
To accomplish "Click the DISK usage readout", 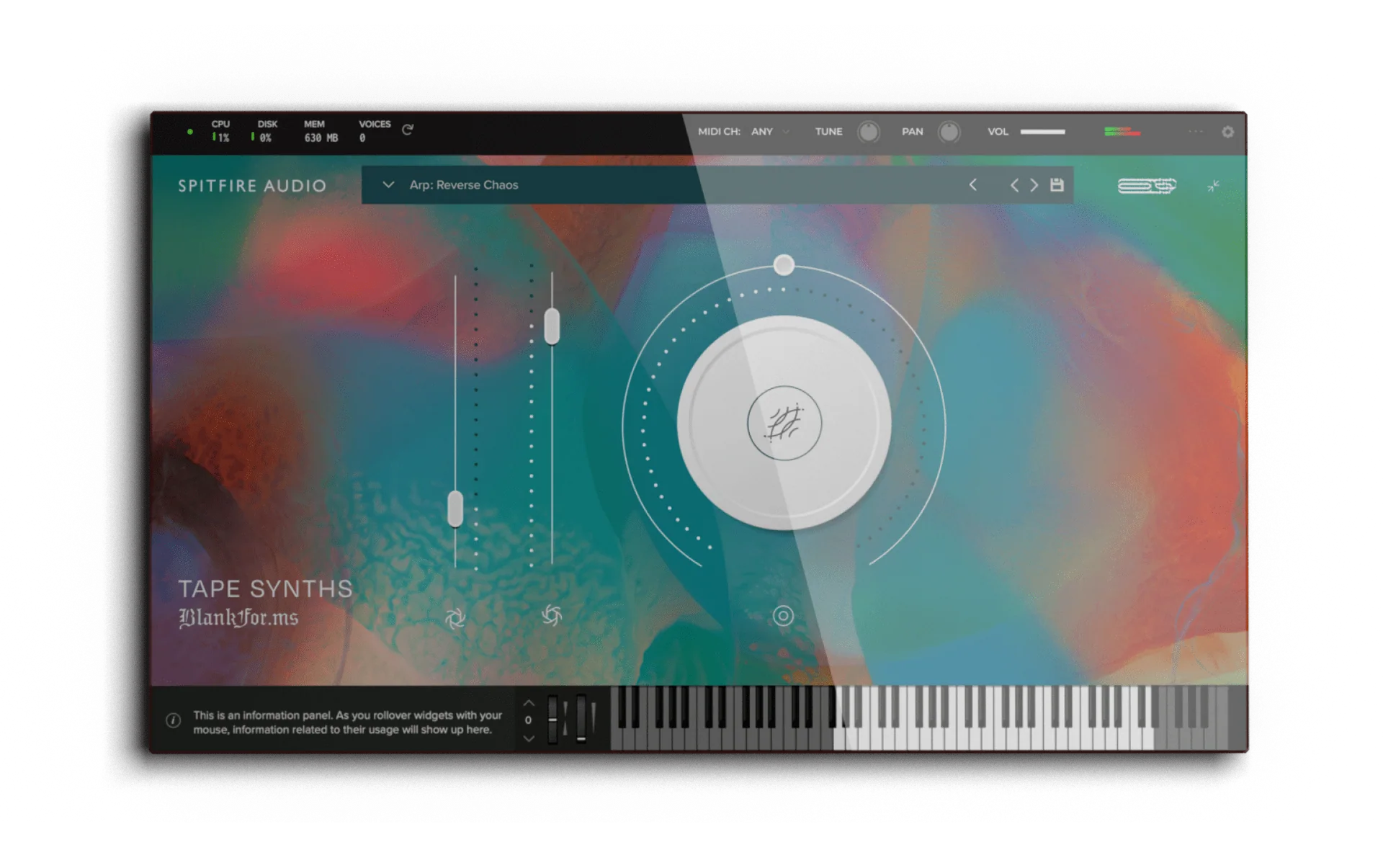I will (x=266, y=131).
